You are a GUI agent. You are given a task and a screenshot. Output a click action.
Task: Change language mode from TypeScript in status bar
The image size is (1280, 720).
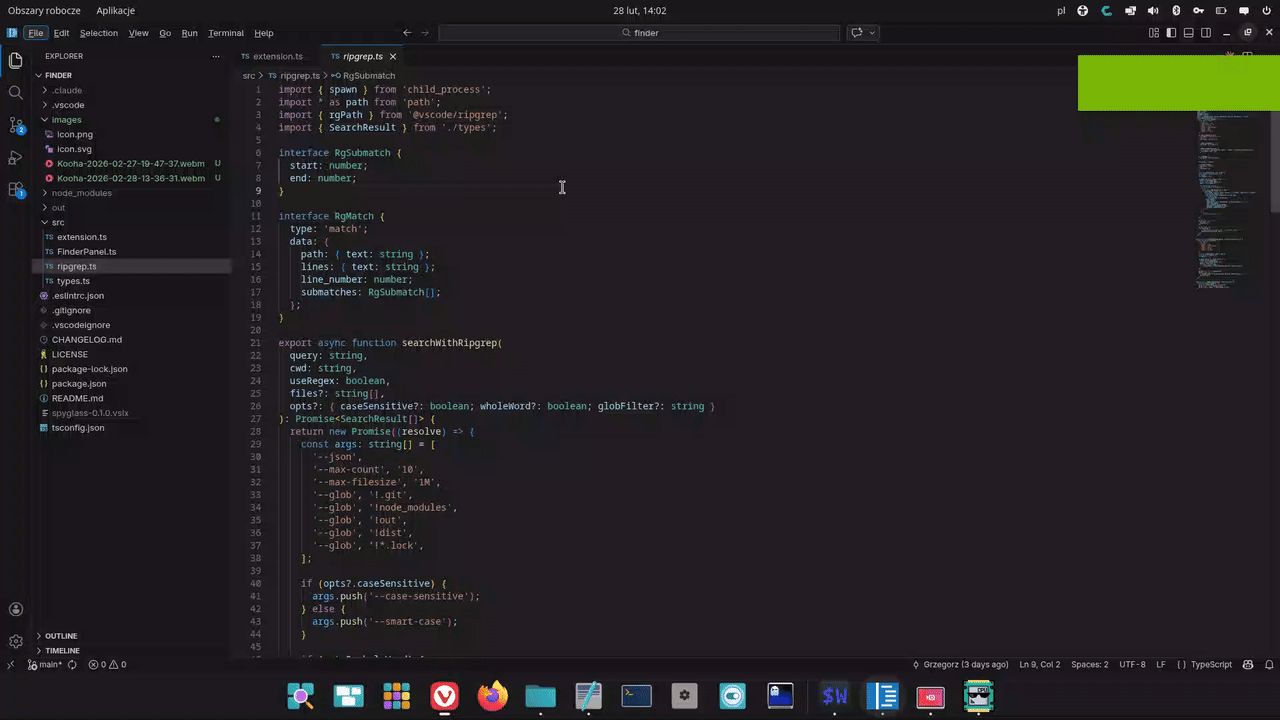coord(1211,664)
